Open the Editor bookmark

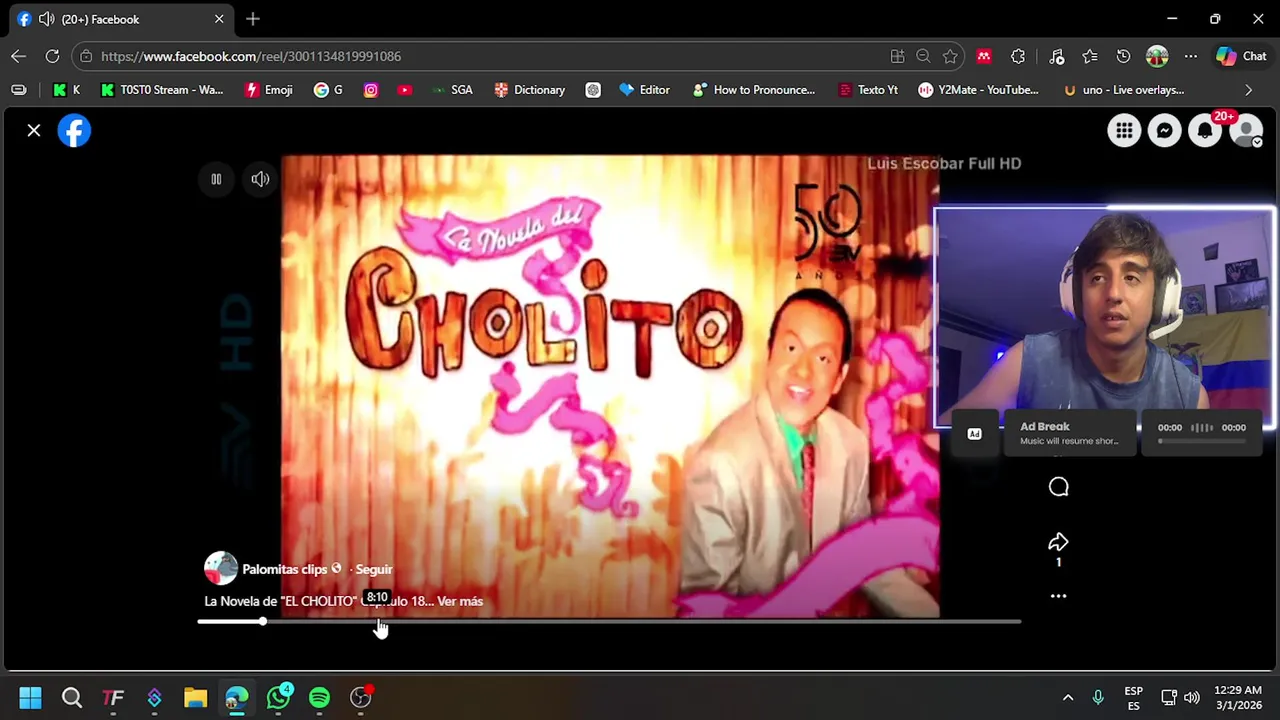[644, 90]
